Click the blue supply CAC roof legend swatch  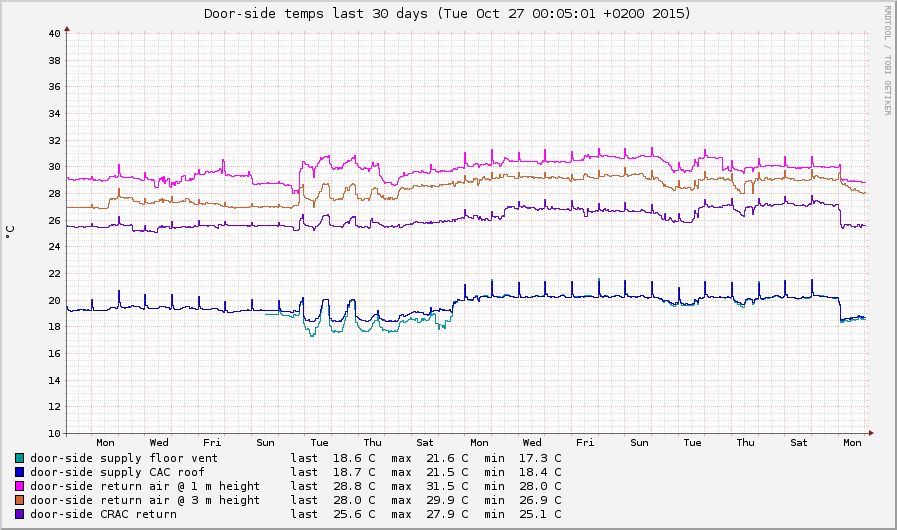[19, 472]
